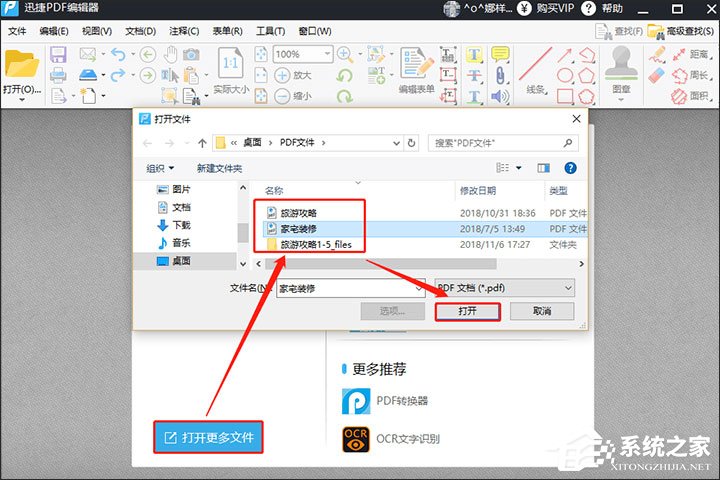This screenshot has height=480, width=720.
Task: Open the 100% zoom level dropdown
Action: click(327, 54)
